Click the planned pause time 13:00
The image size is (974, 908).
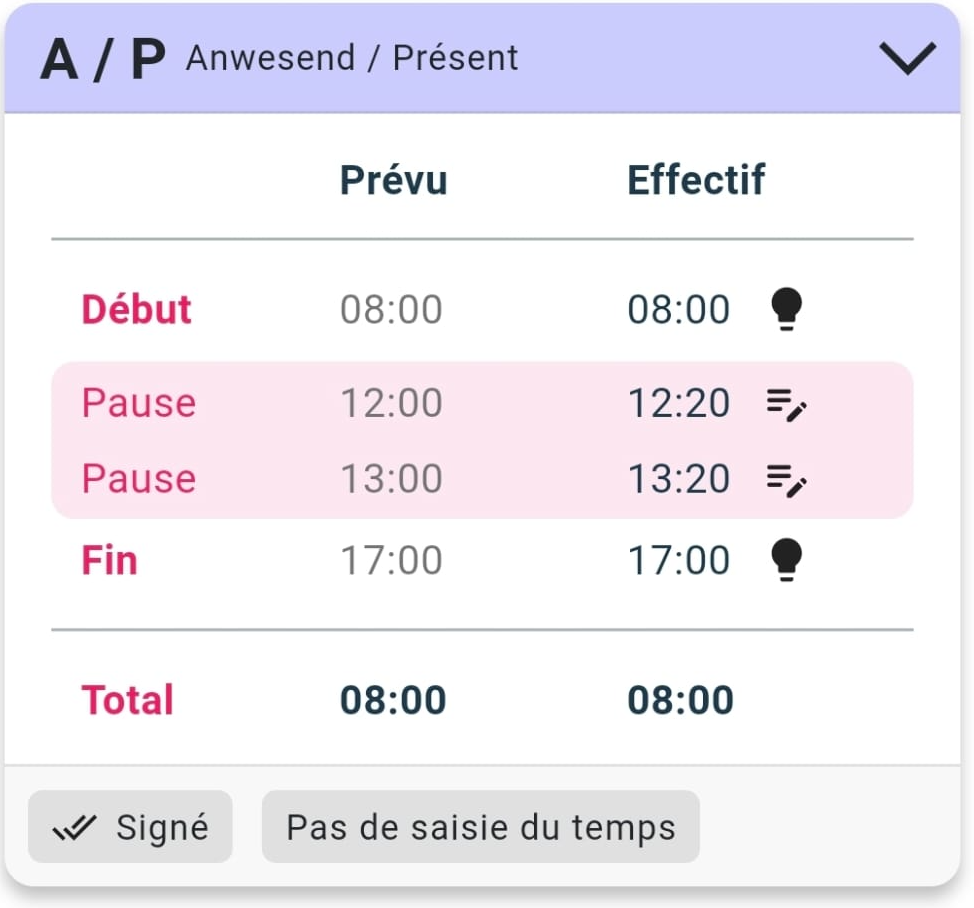point(391,480)
